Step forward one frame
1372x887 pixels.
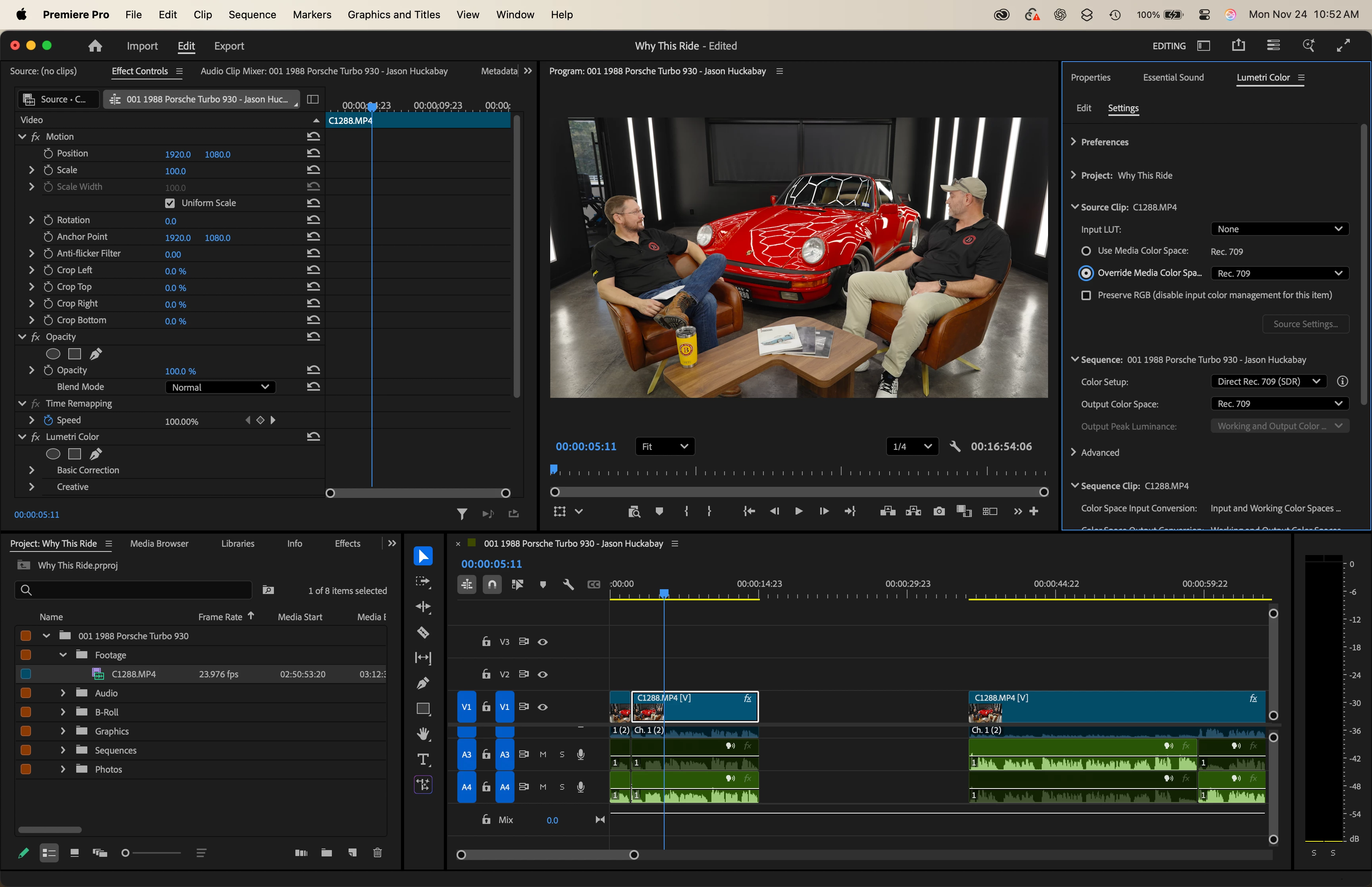point(824,511)
